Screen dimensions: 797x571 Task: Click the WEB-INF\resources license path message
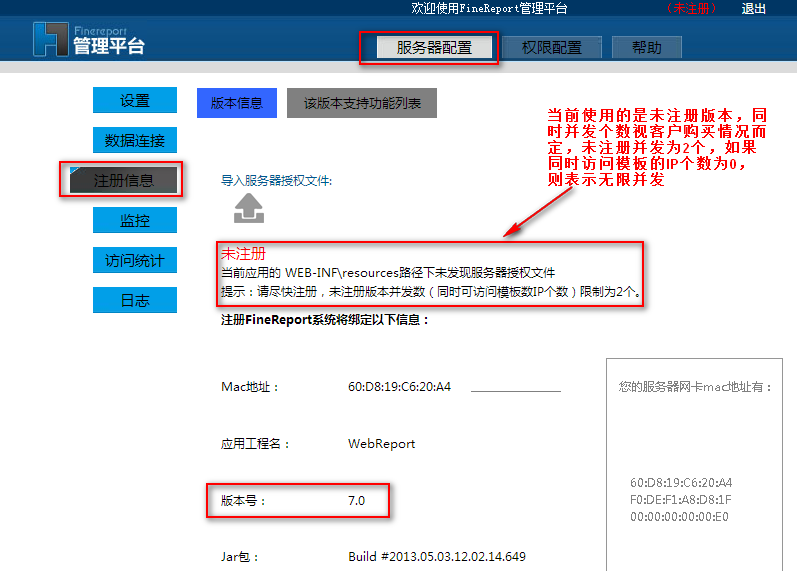(x=388, y=273)
